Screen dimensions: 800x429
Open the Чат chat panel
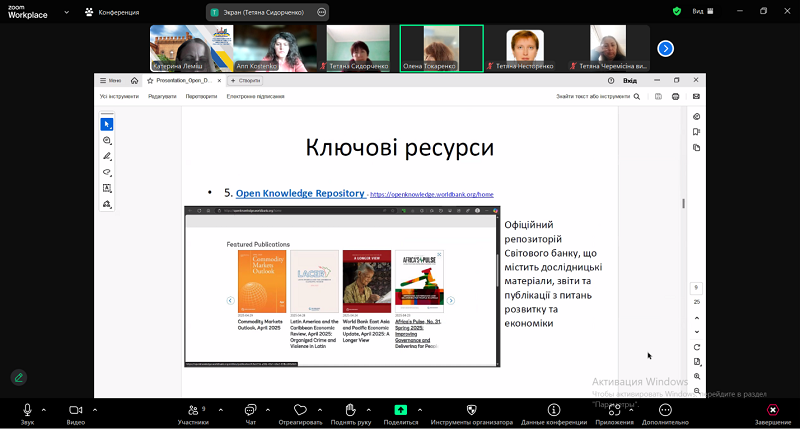point(251,411)
